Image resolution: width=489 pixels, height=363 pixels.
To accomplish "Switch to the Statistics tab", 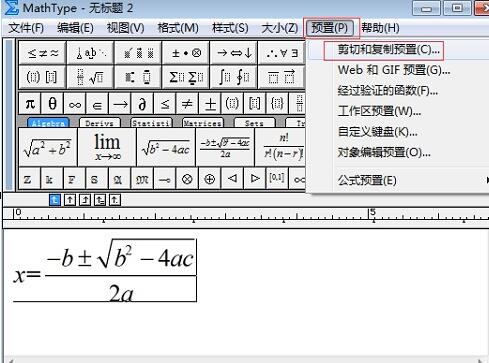I will (152, 123).
